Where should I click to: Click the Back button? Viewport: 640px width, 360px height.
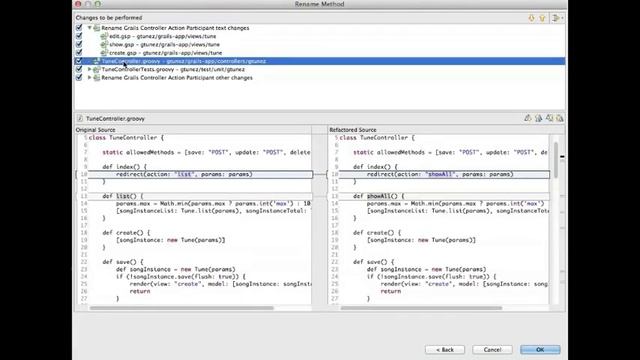point(445,350)
